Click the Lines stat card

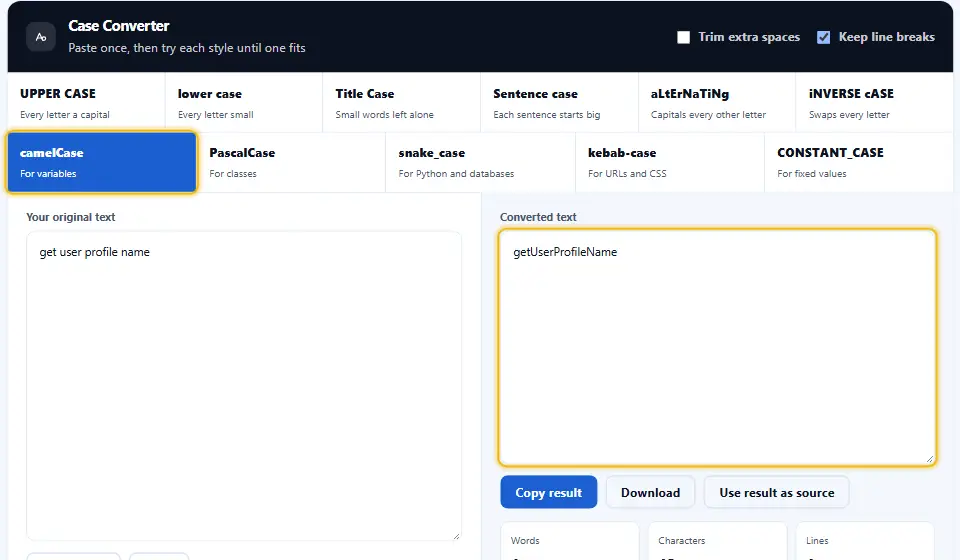[x=865, y=541]
